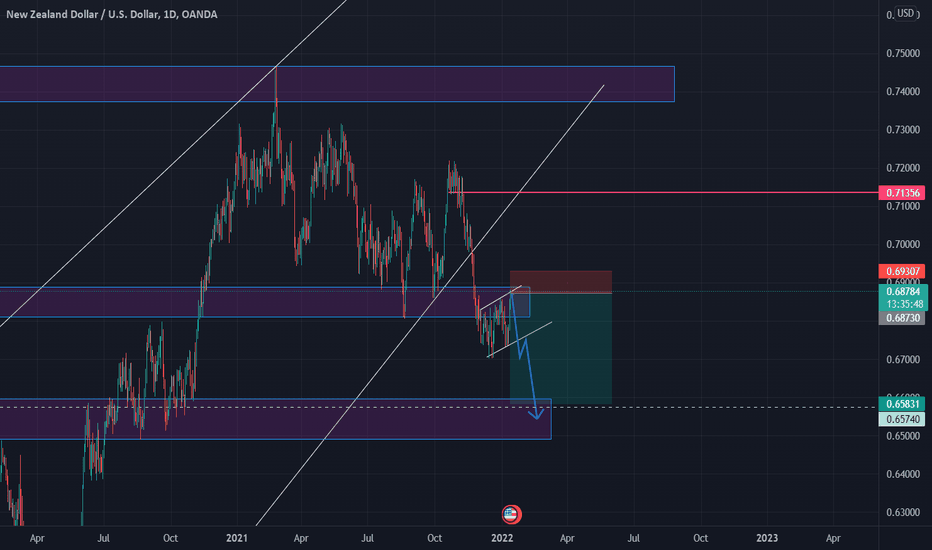Click the 0.65000 price axis value
Screen dimensions: 932x550
coord(903,436)
